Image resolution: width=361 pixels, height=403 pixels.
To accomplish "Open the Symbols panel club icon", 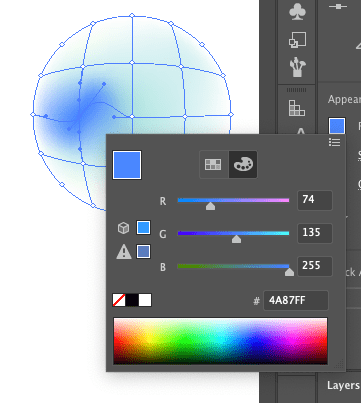I will point(297,12).
